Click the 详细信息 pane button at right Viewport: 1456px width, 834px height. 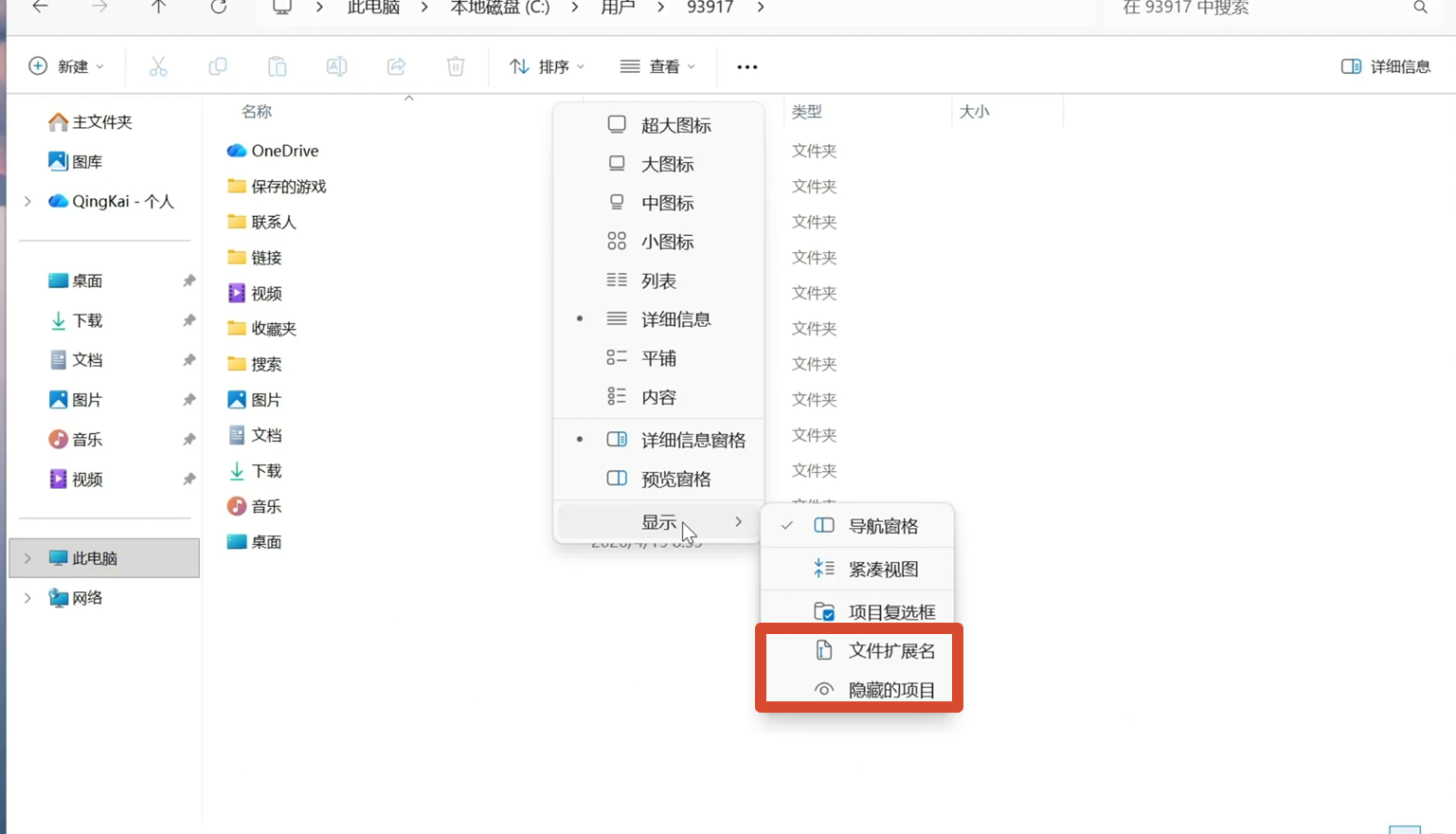coord(1386,66)
